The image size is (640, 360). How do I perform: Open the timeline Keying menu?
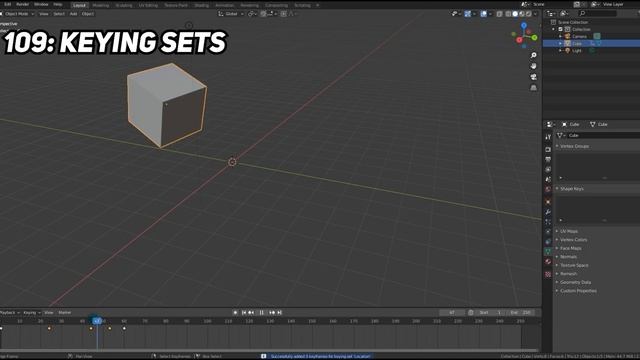click(x=31, y=313)
